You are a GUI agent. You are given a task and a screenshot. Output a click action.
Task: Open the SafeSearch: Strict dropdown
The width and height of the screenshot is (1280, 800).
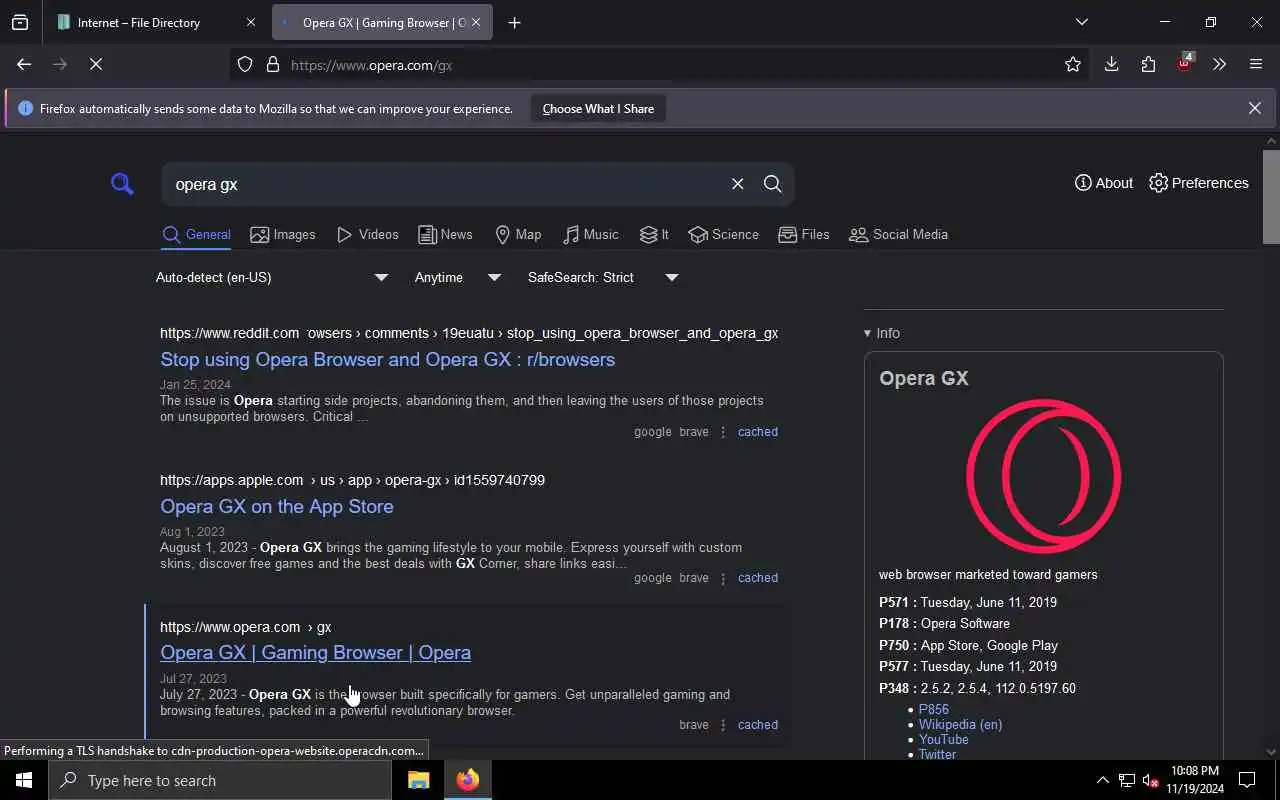603,277
